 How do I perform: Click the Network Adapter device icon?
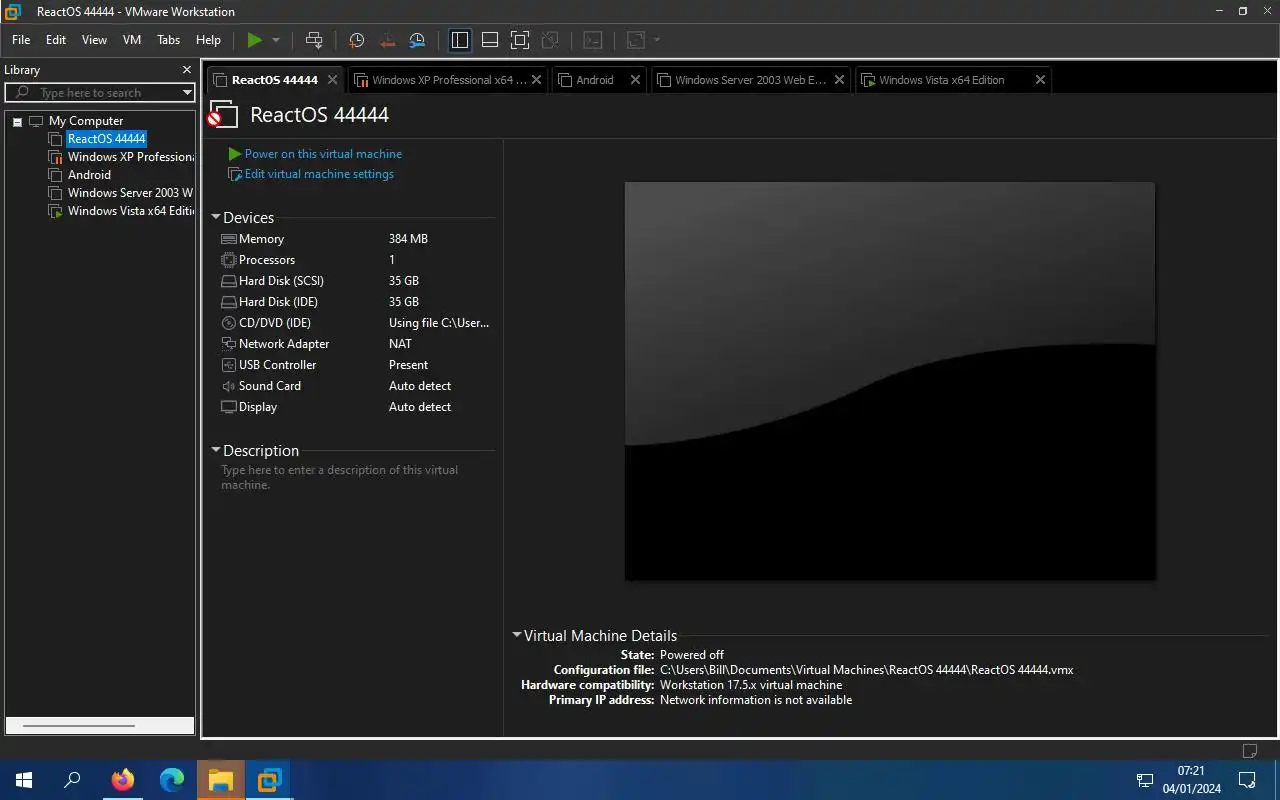coord(229,344)
